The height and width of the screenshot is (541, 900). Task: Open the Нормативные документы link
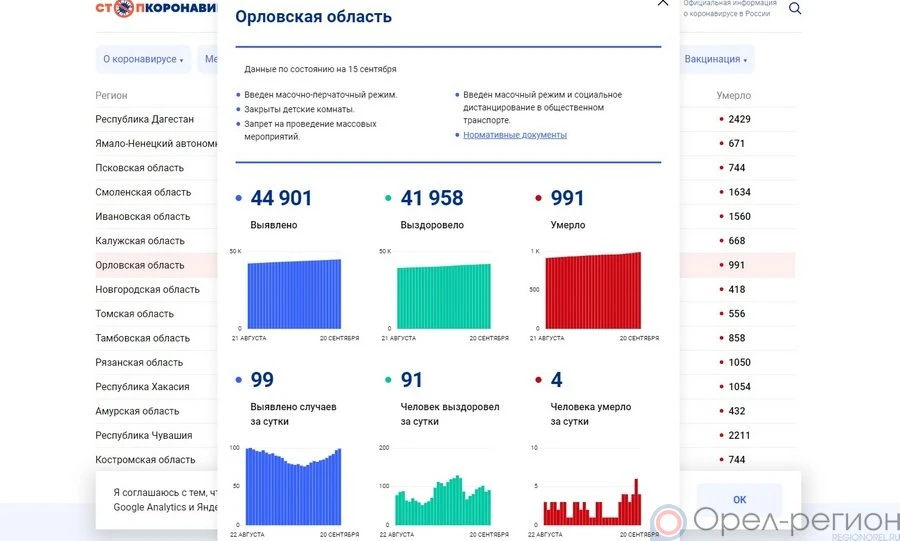(x=514, y=135)
